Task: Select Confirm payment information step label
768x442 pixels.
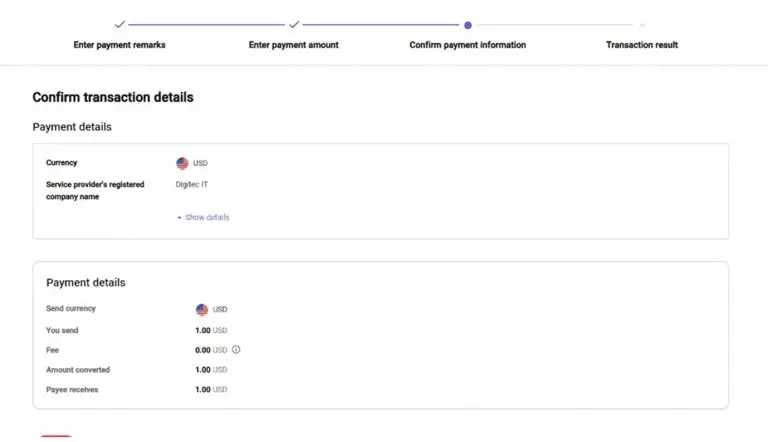Action: (x=468, y=45)
